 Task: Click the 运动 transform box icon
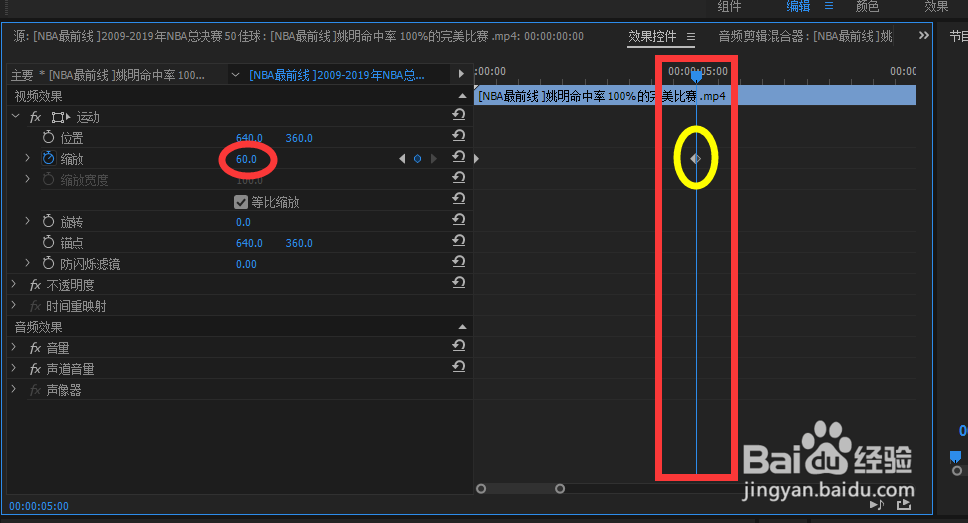tap(60, 117)
